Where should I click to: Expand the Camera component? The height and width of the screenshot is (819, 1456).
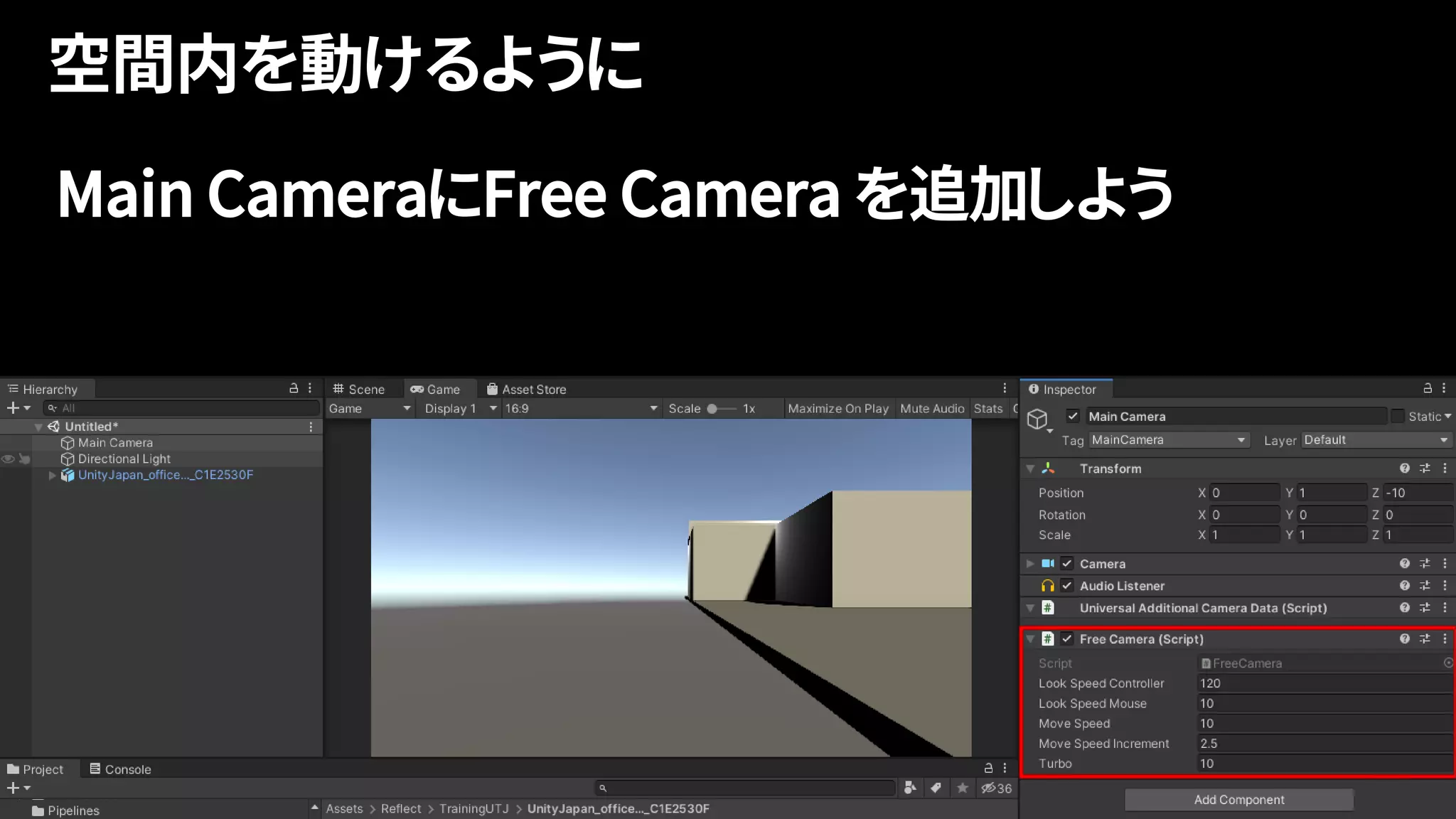[x=1030, y=564]
